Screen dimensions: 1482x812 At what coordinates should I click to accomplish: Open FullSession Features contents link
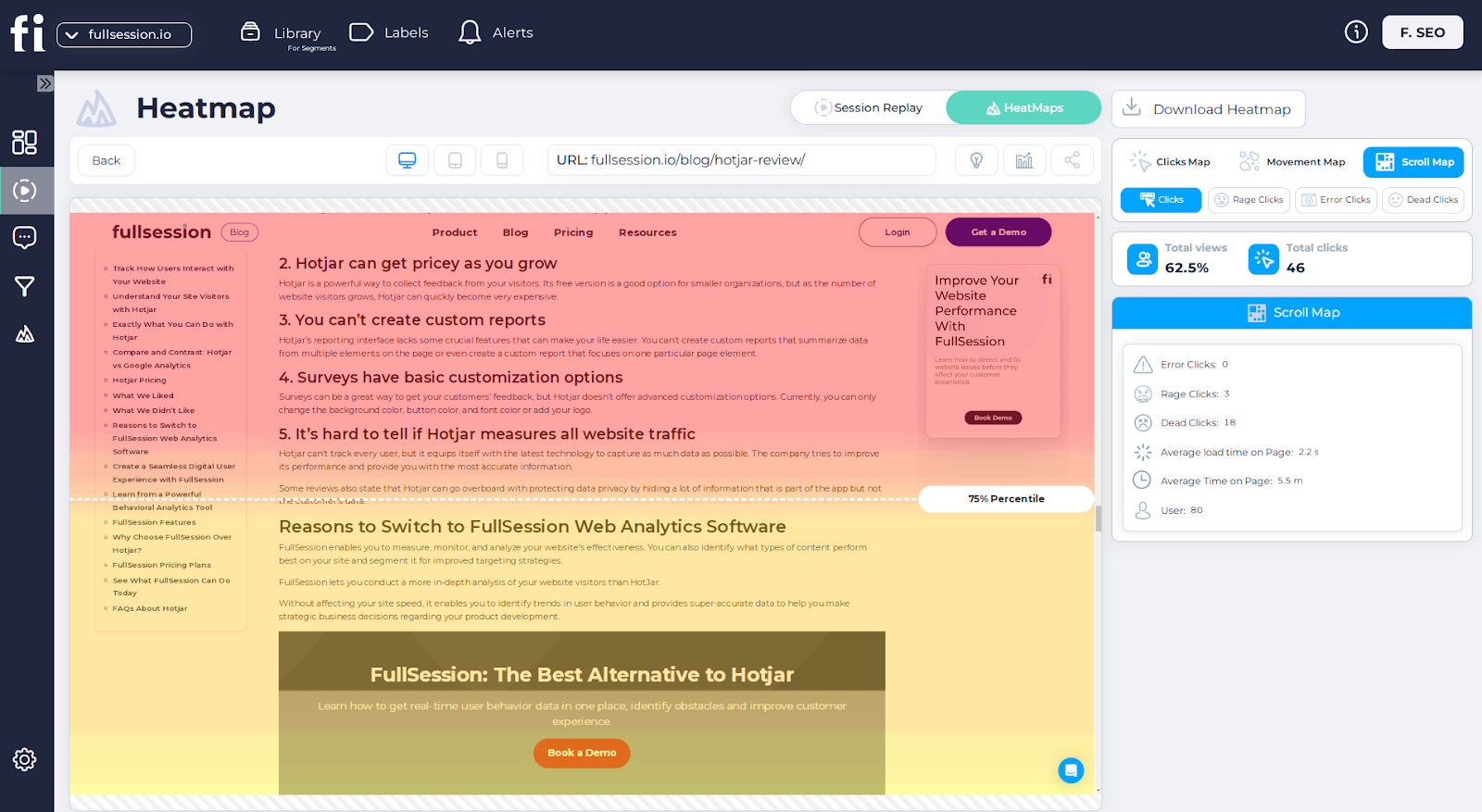(x=154, y=522)
